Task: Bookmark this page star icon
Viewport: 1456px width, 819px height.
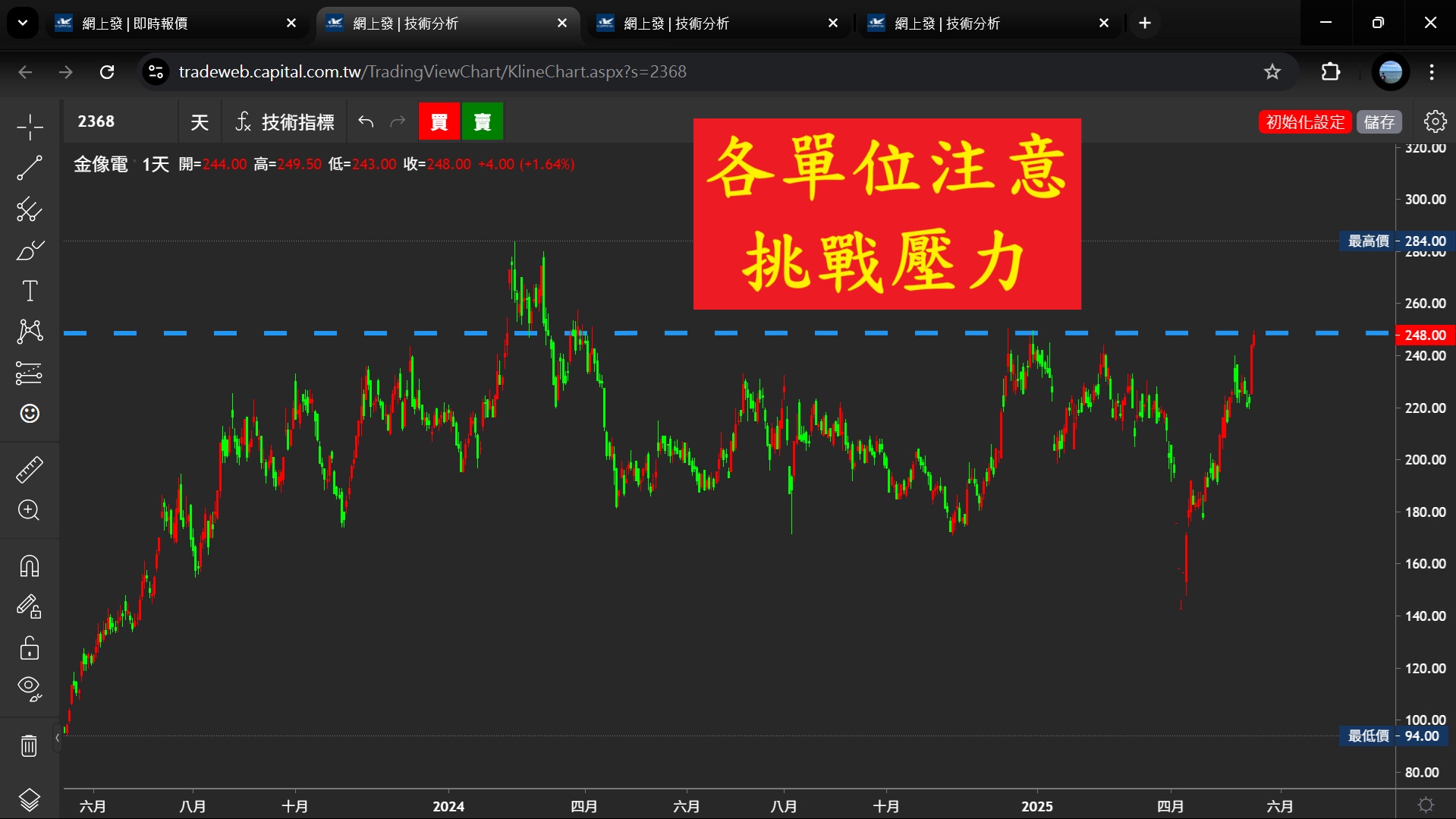Action: tap(1272, 71)
